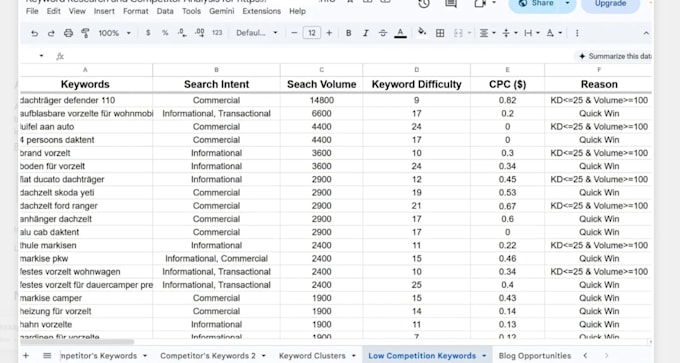Select the cell showing 14800
This screenshot has height=363, width=680.
click(x=321, y=100)
